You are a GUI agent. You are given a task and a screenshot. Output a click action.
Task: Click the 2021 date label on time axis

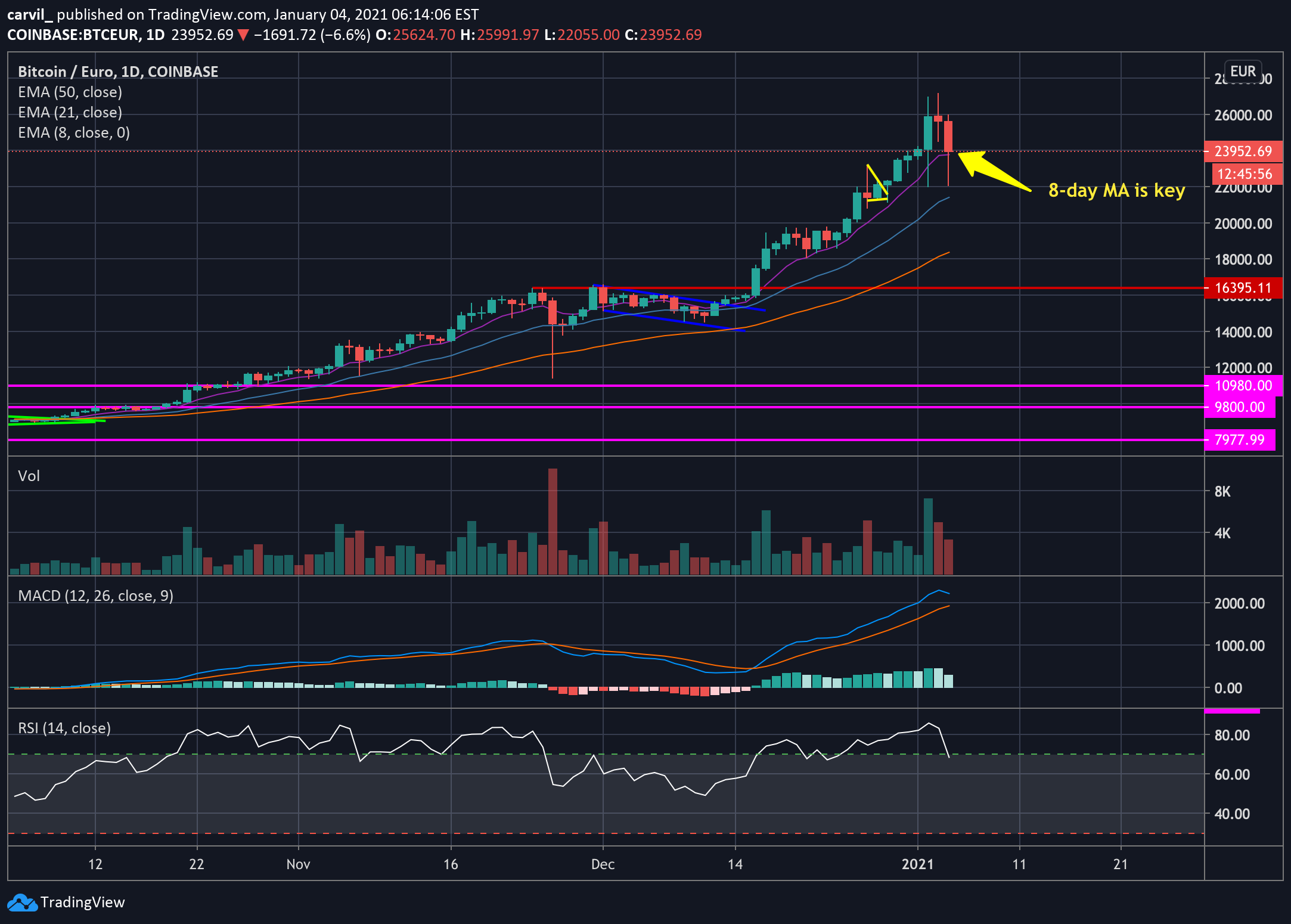[917, 864]
